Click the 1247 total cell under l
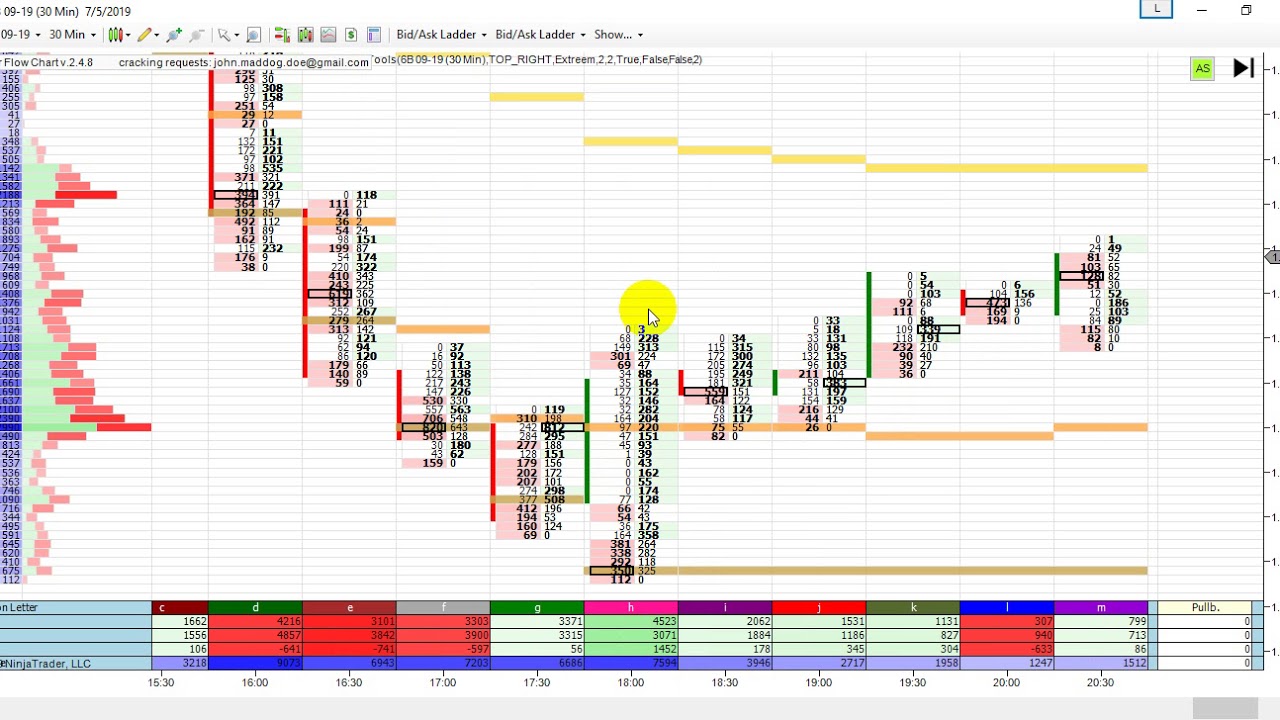Image resolution: width=1280 pixels, height=720 pixels. tap(1007, 663)
